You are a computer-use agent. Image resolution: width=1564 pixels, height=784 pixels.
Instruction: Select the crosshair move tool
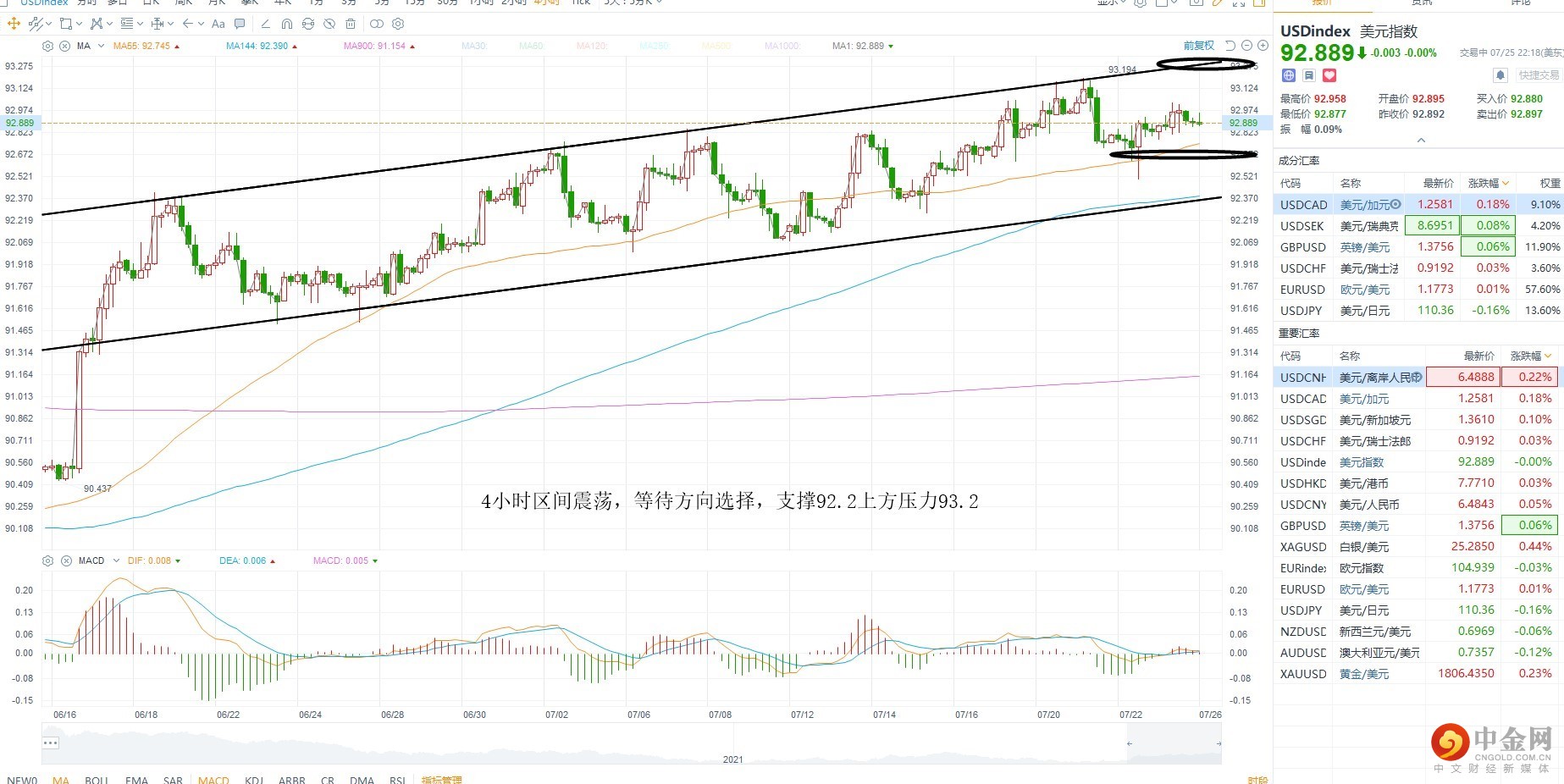click(x=14, y=24)
